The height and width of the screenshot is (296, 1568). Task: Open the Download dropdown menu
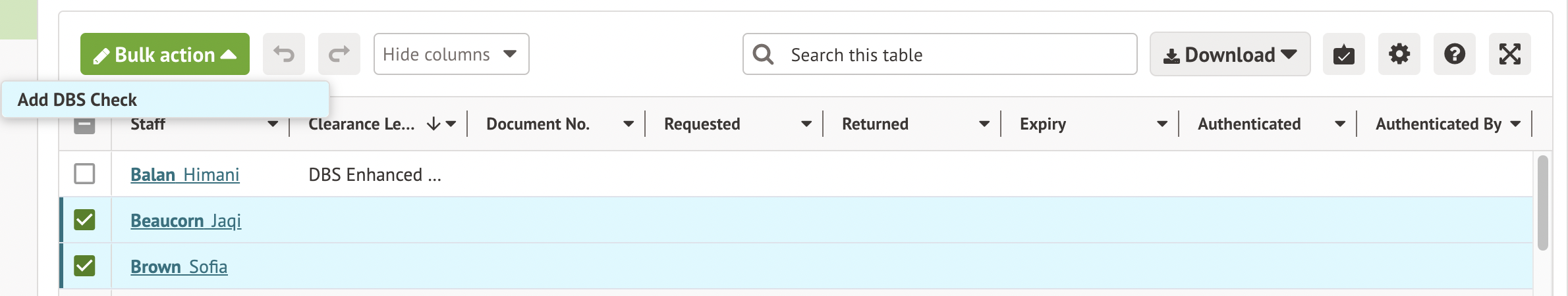(1229, 54)
